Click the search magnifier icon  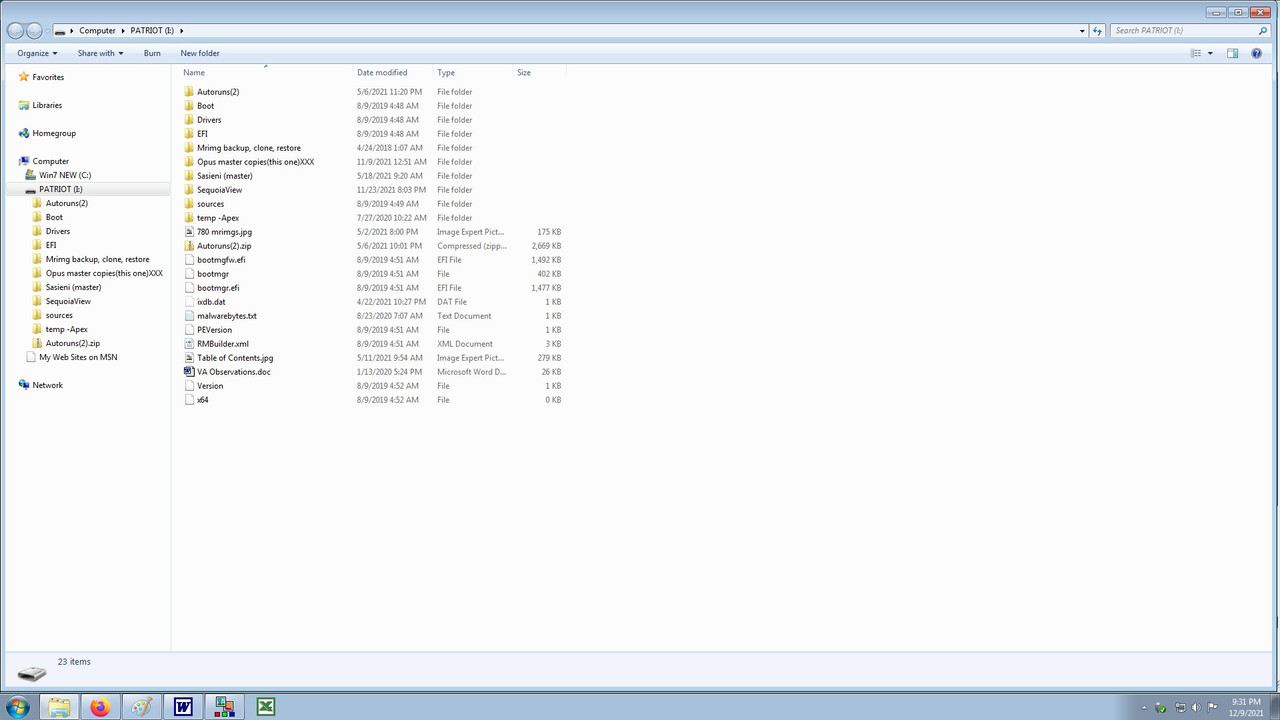[1264, 31]
